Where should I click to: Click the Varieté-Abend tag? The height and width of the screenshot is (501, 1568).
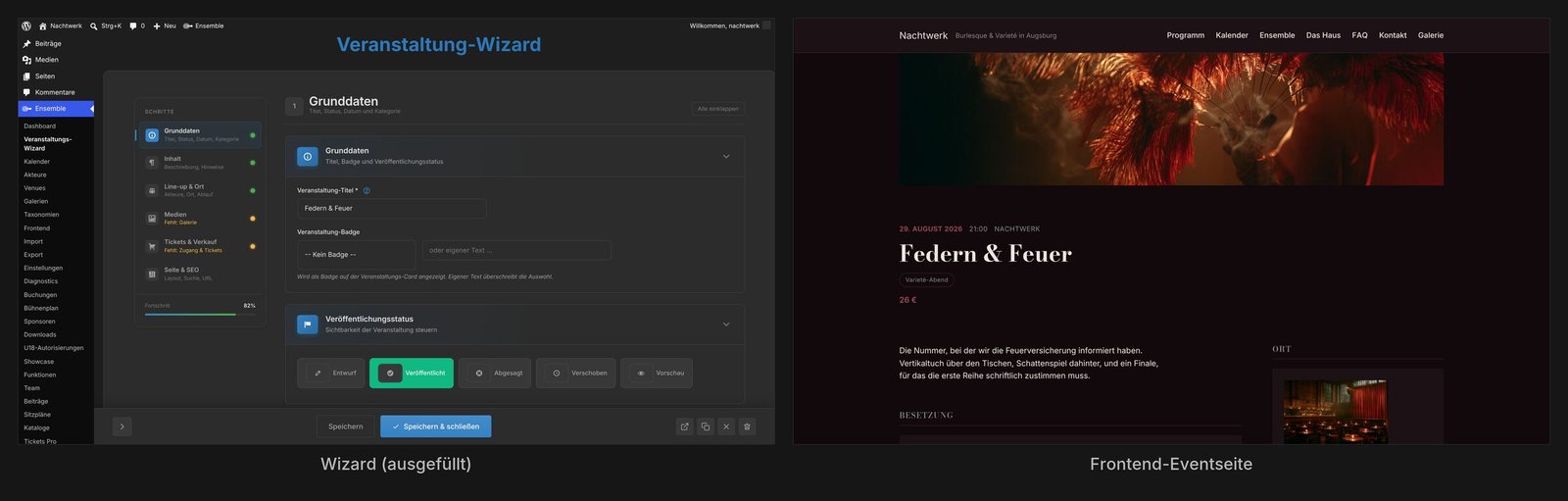927,279
